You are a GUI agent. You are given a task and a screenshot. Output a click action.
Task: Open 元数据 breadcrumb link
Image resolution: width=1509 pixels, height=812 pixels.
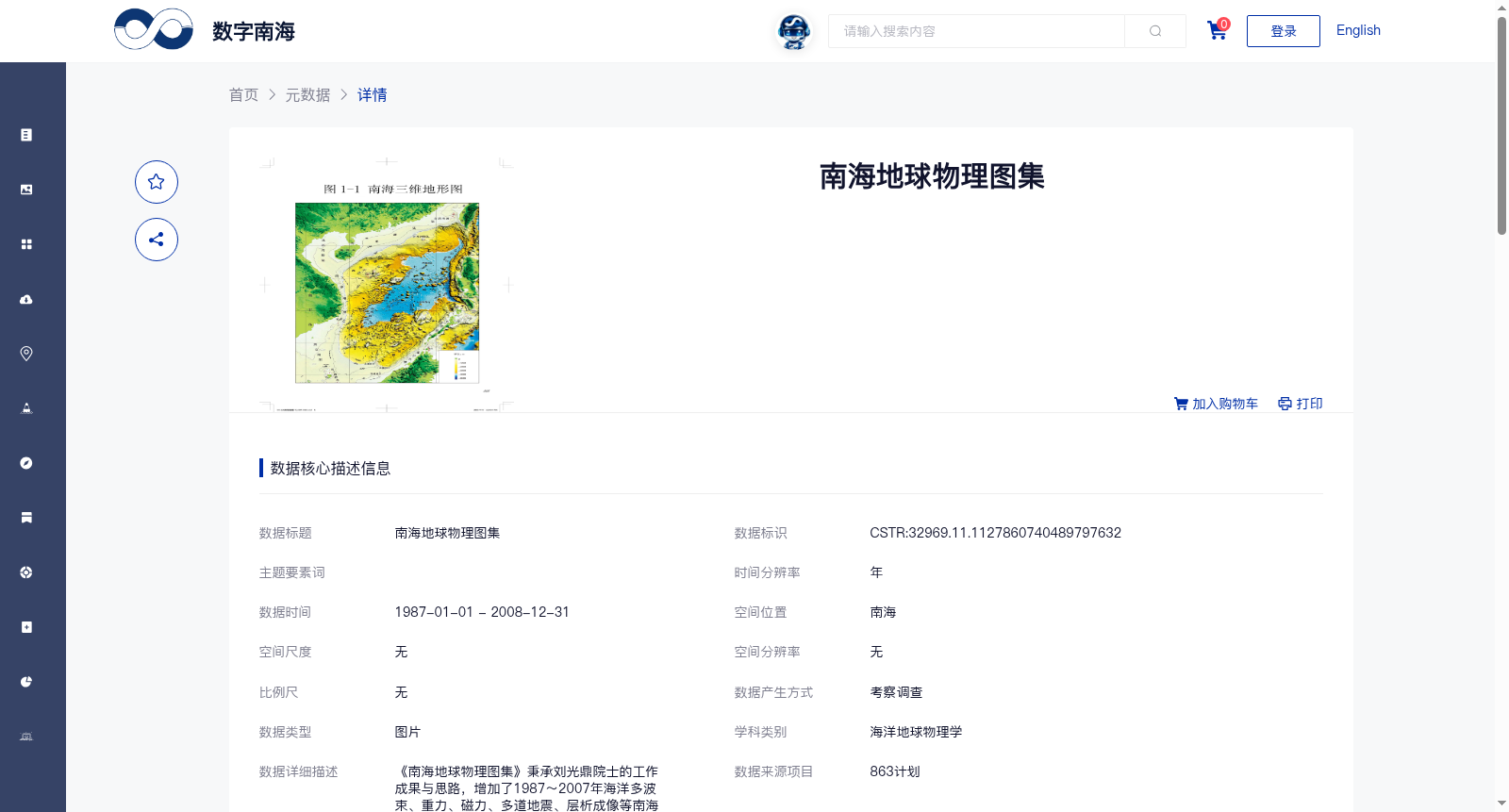pos(308,94)
